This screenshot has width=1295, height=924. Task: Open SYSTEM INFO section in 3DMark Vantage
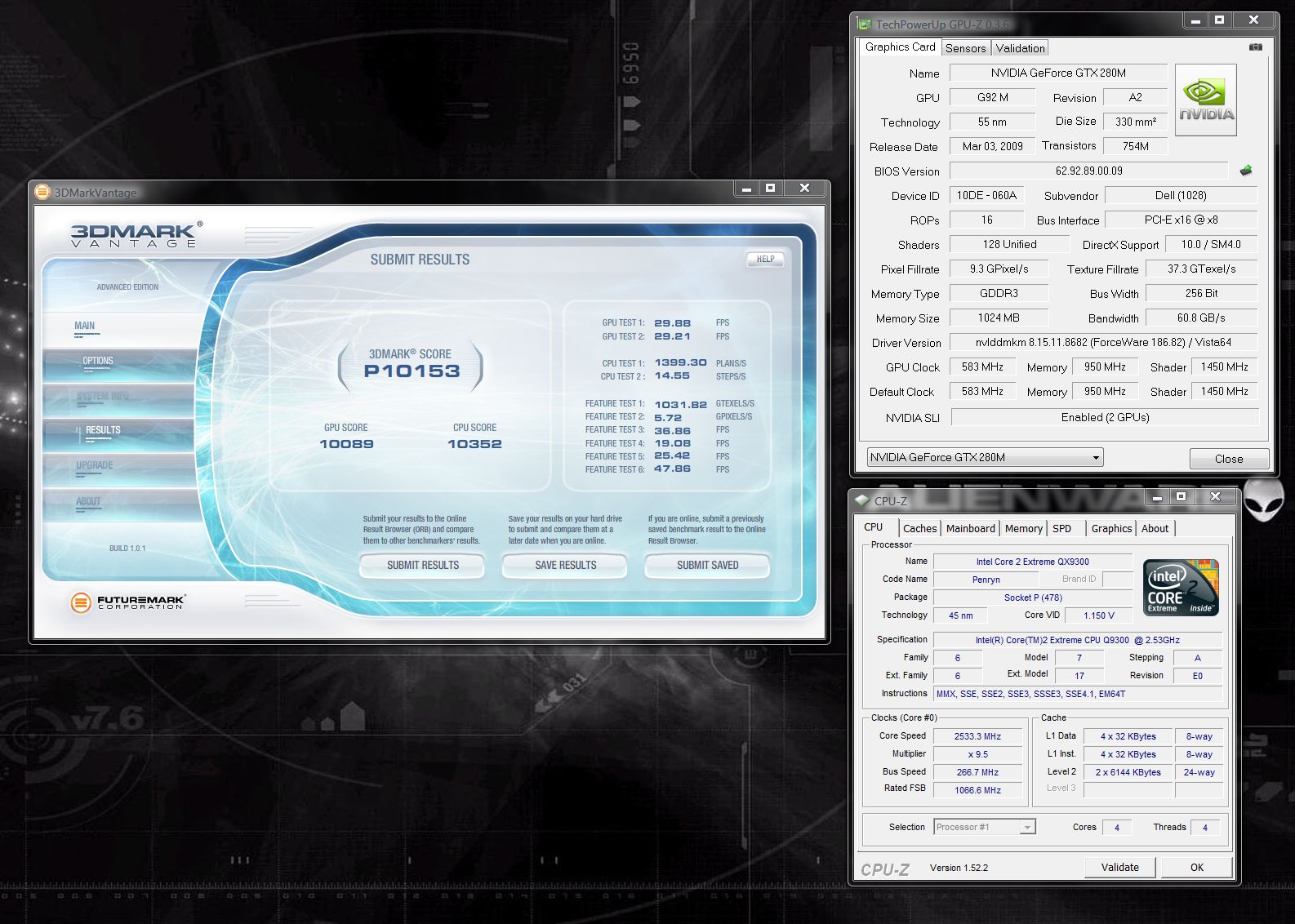119,400
